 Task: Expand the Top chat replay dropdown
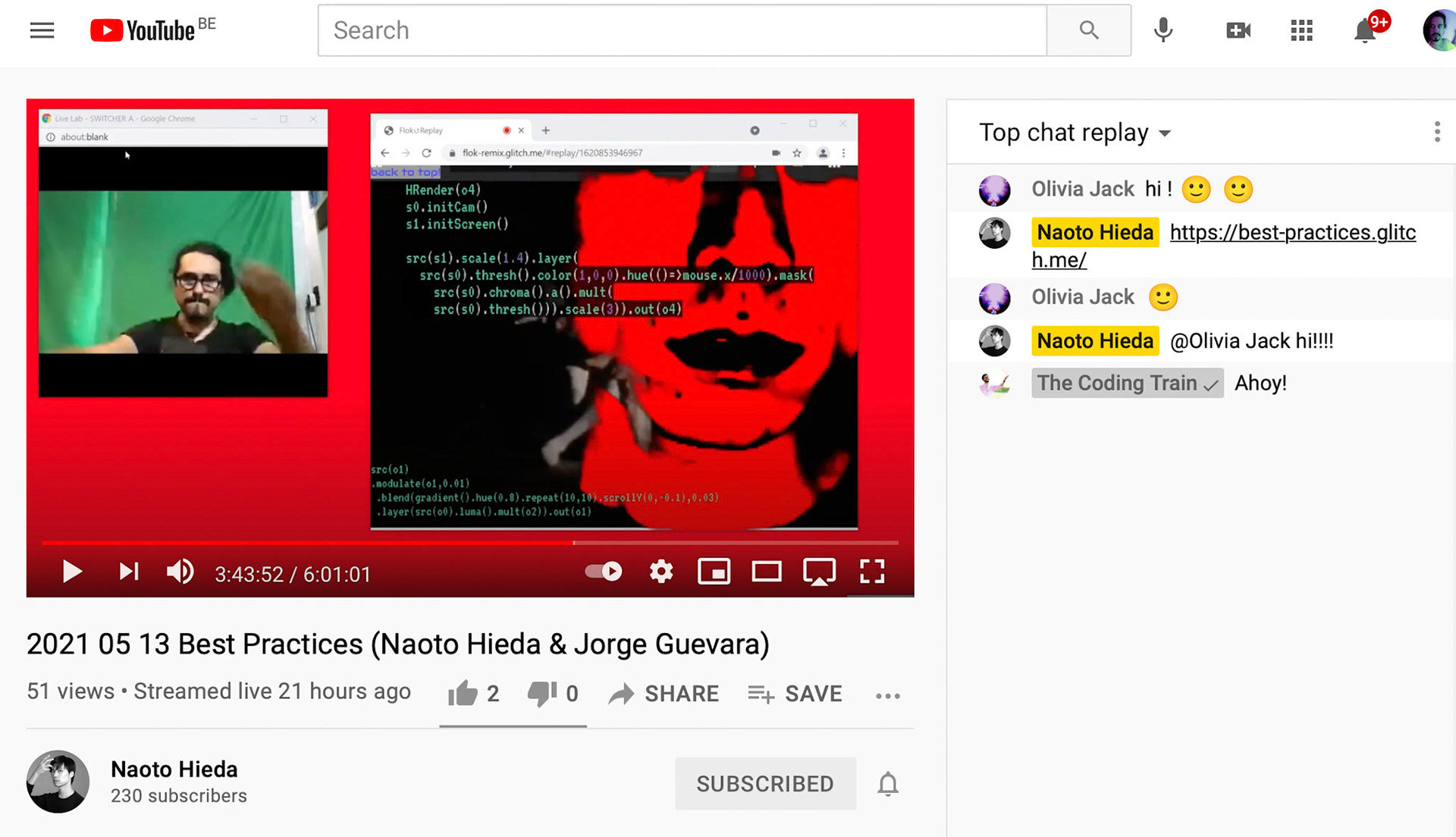(x=1075, y=133)
